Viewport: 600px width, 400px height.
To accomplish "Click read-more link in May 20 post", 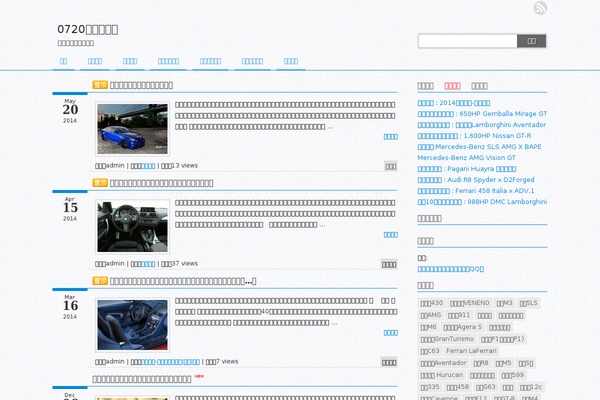I will 391,137.
